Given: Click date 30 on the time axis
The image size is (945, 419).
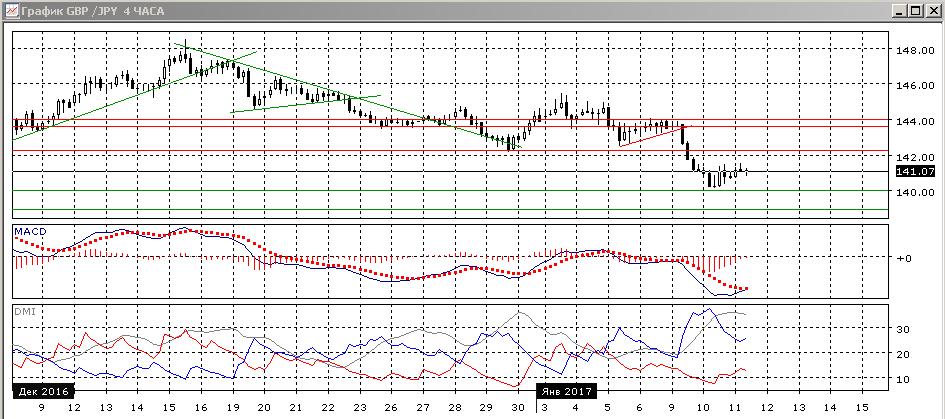Looking at the screenshot, I should 518,407.
